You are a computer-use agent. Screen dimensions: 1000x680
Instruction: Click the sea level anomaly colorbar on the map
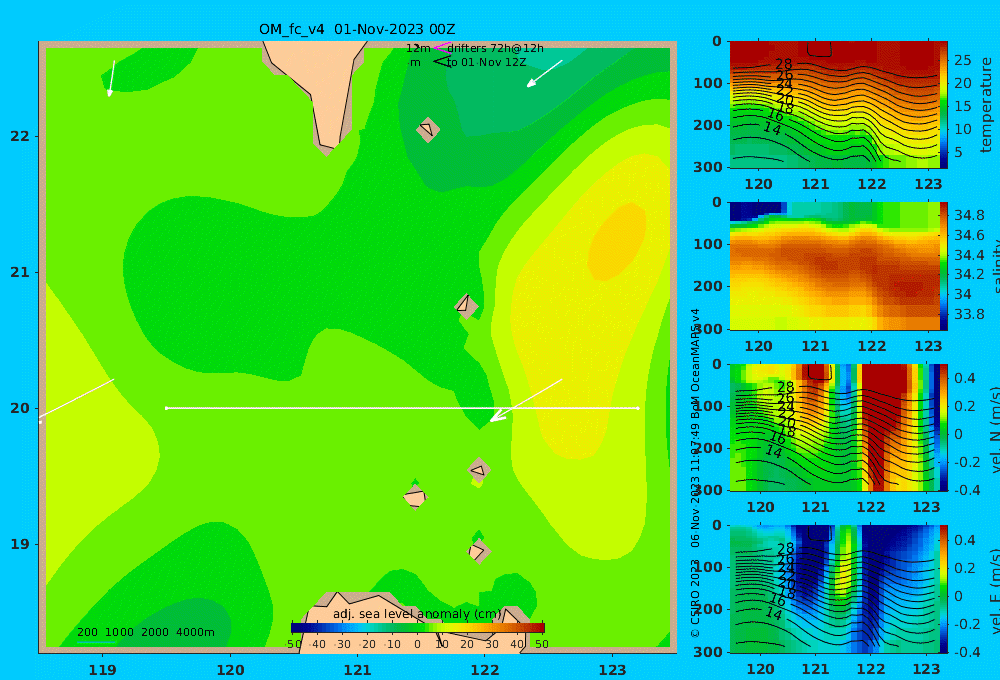418,628
